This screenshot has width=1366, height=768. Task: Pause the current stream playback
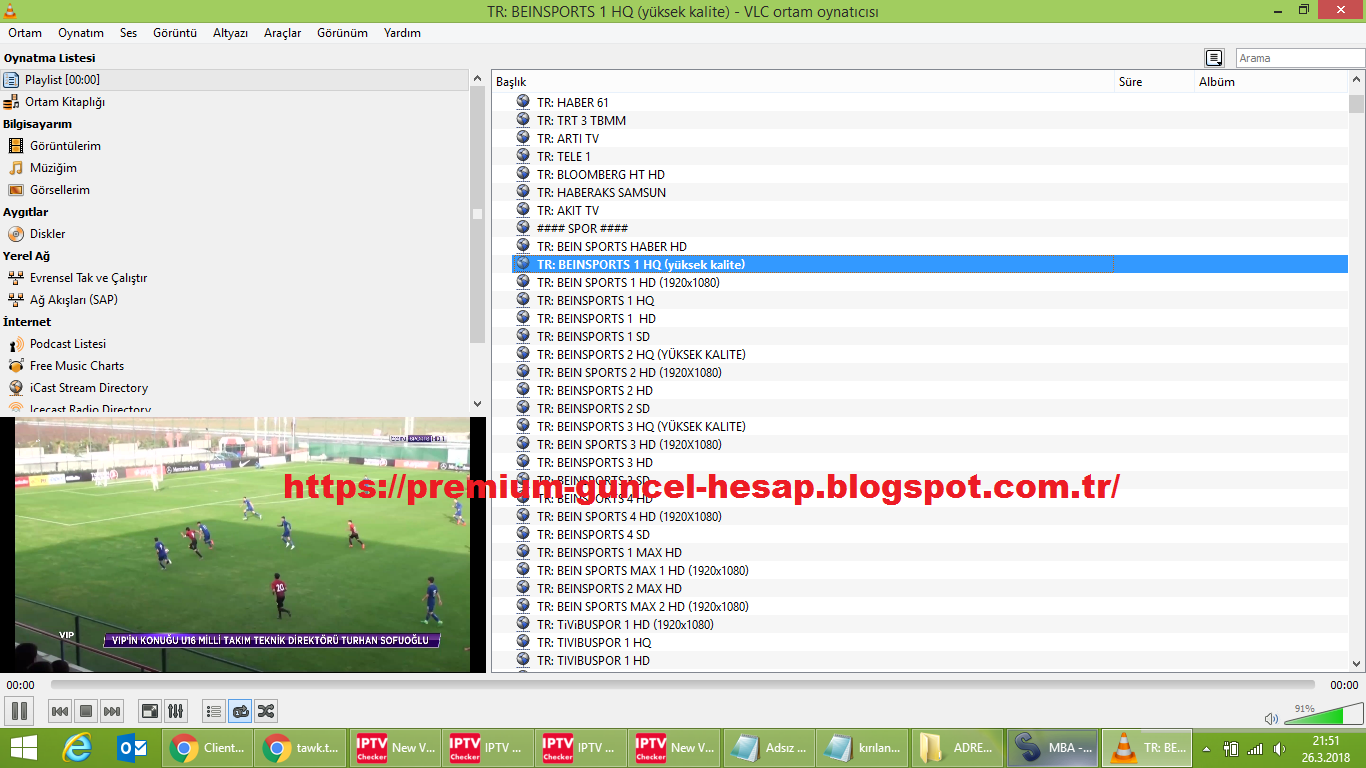(x=19, y=711)
